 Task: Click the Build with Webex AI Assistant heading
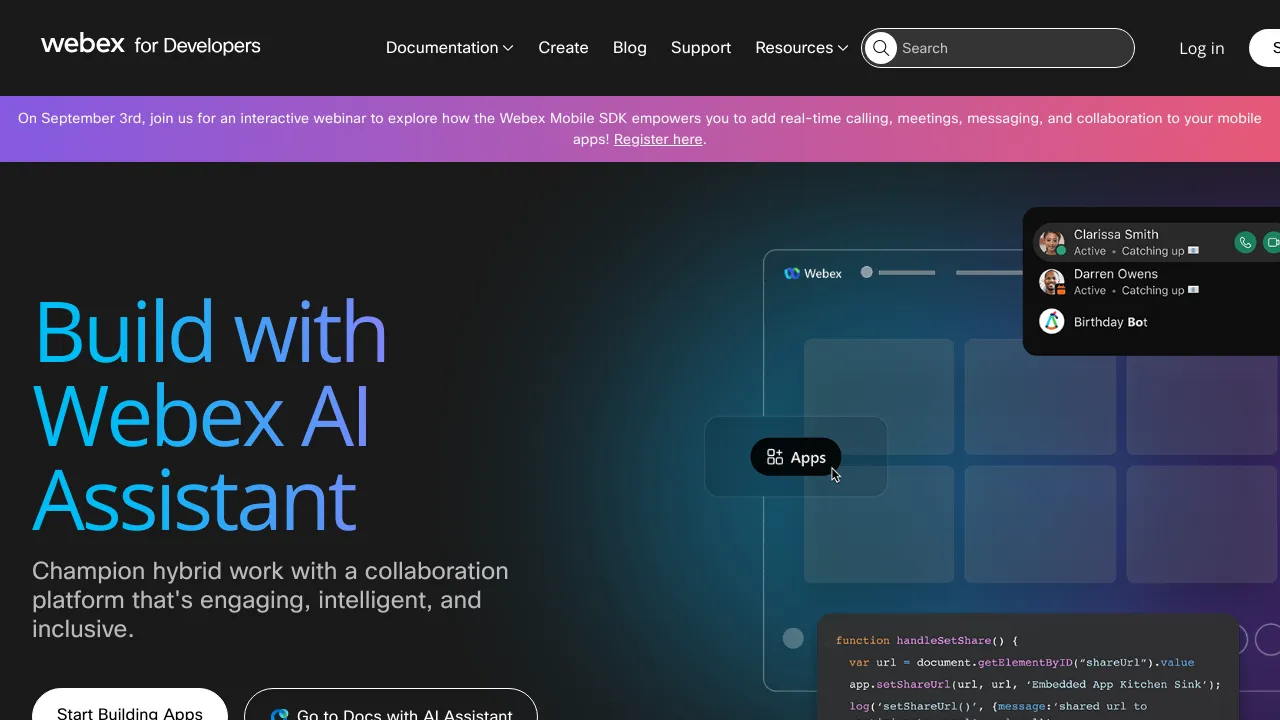(210, 415)
